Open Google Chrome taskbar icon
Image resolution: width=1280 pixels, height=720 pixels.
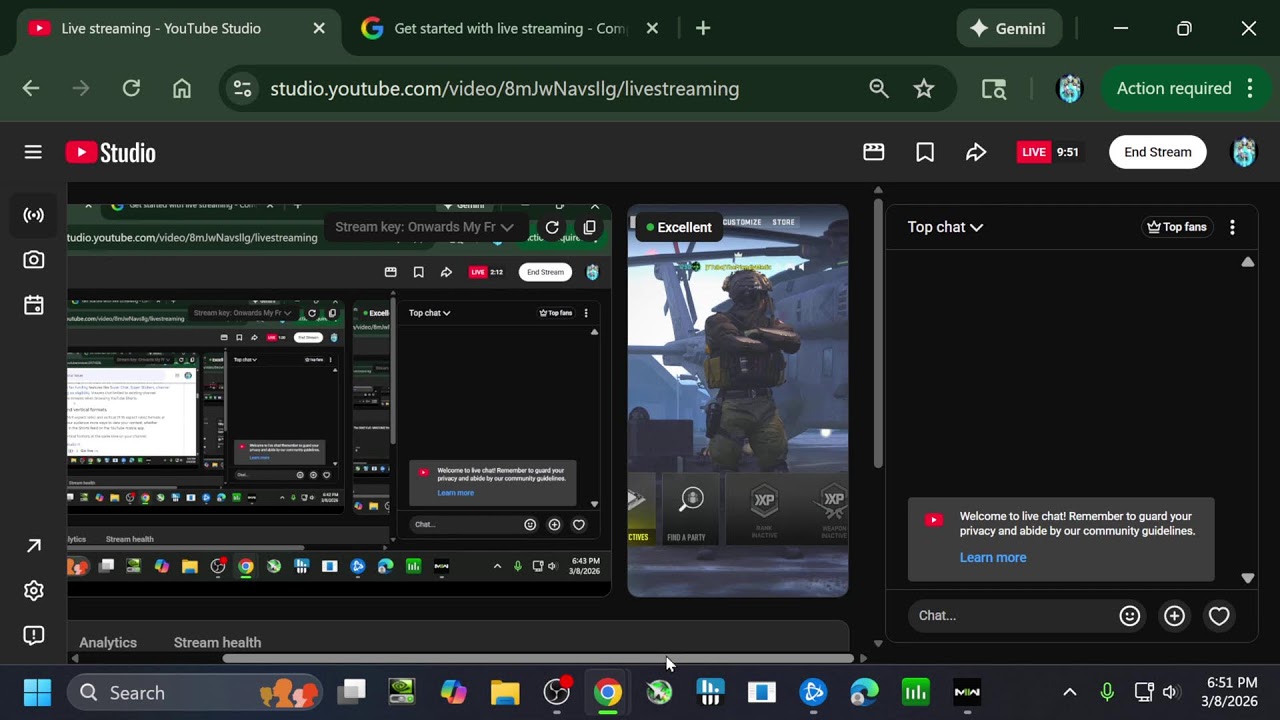tap(607, 692)
